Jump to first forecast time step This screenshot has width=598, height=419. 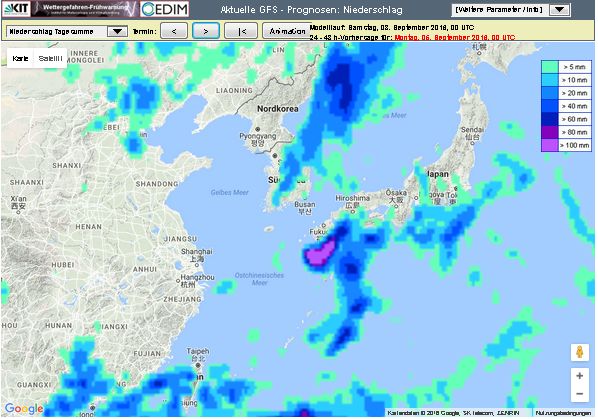(241, 31)
